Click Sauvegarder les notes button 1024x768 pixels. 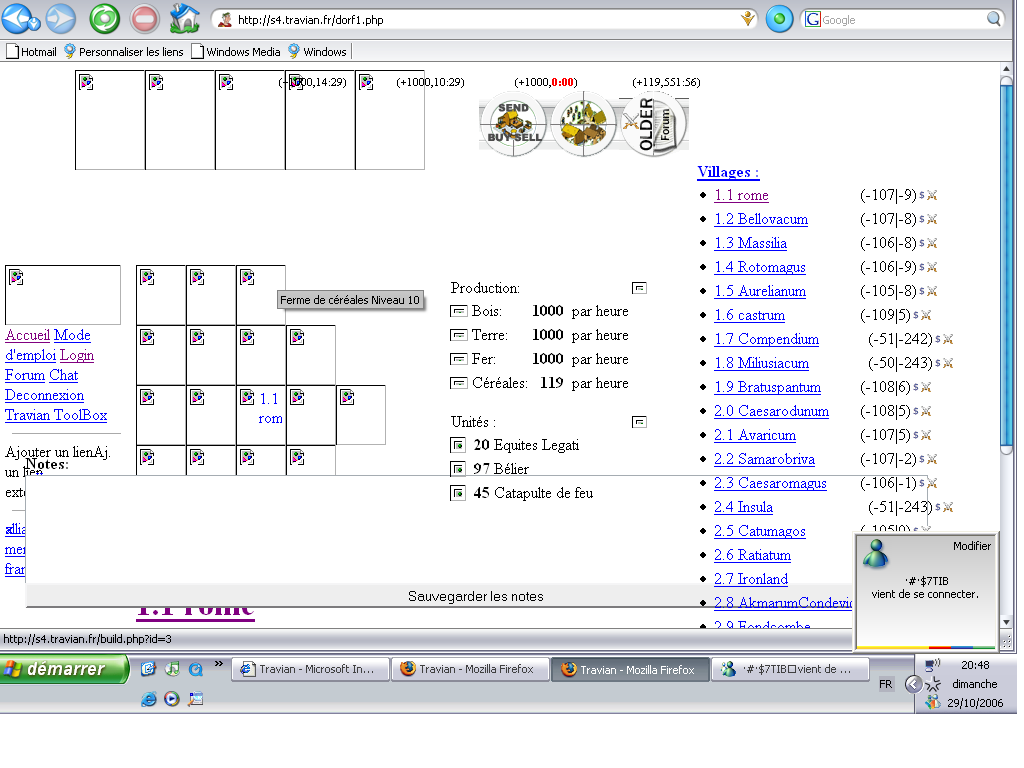pos(475,596)
